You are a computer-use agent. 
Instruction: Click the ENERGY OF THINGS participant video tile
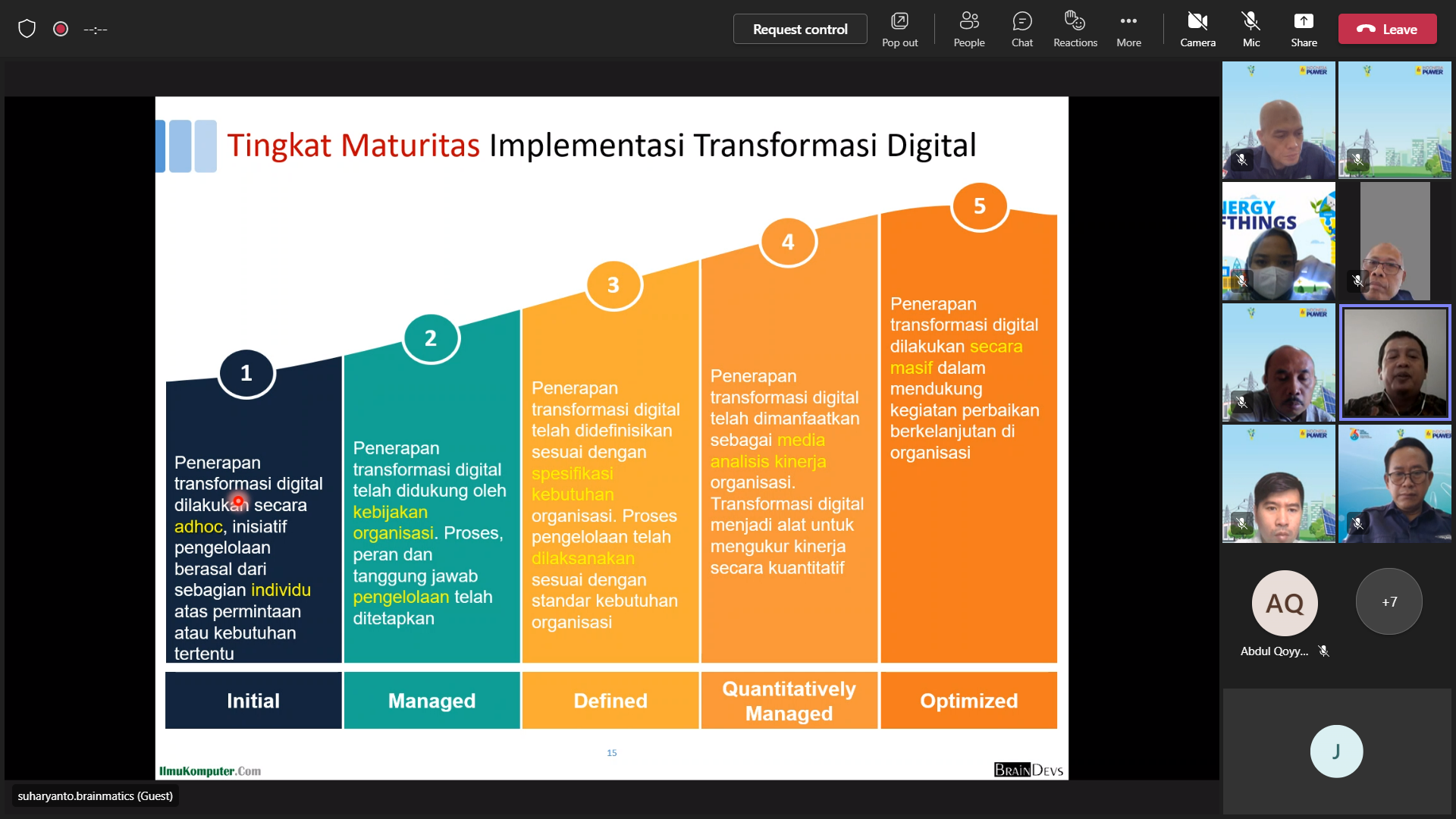click(x=1278, y=241)
